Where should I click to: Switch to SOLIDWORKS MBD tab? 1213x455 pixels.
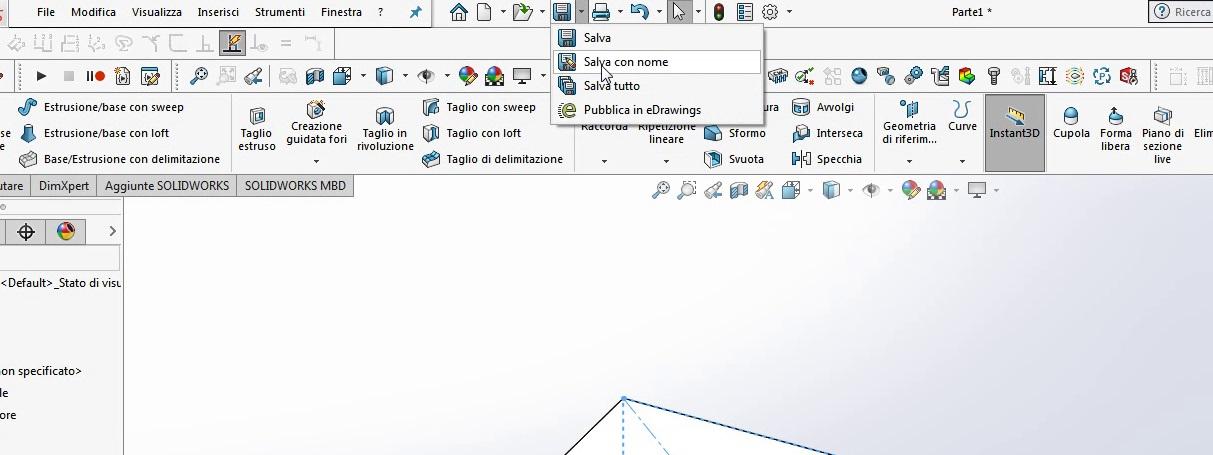[x=295, y=186]
